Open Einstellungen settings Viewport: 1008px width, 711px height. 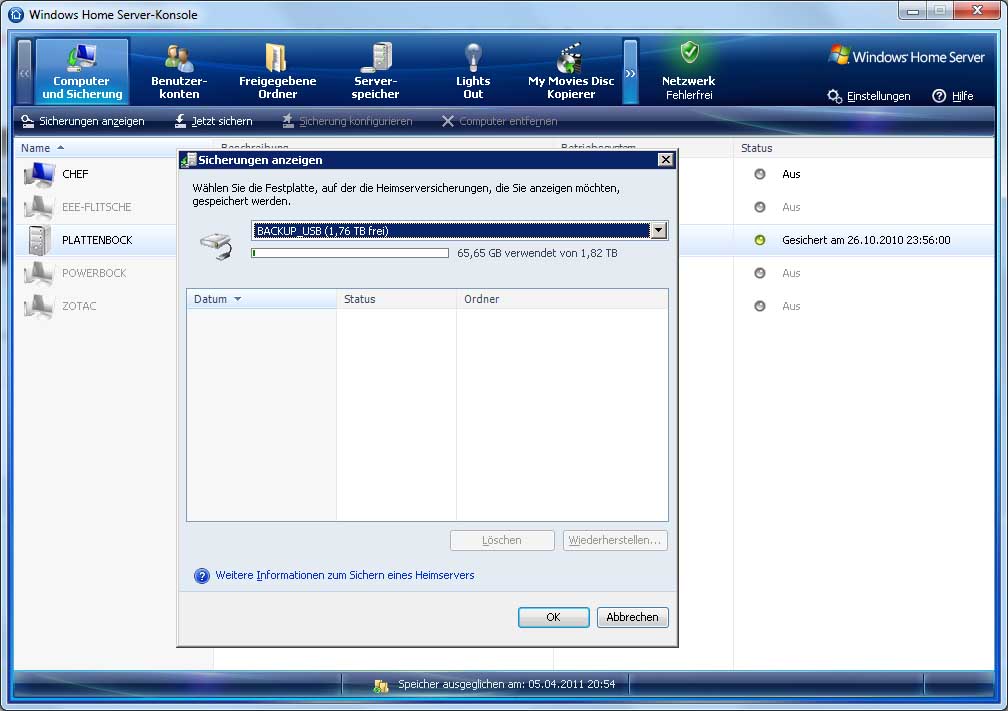868,96
